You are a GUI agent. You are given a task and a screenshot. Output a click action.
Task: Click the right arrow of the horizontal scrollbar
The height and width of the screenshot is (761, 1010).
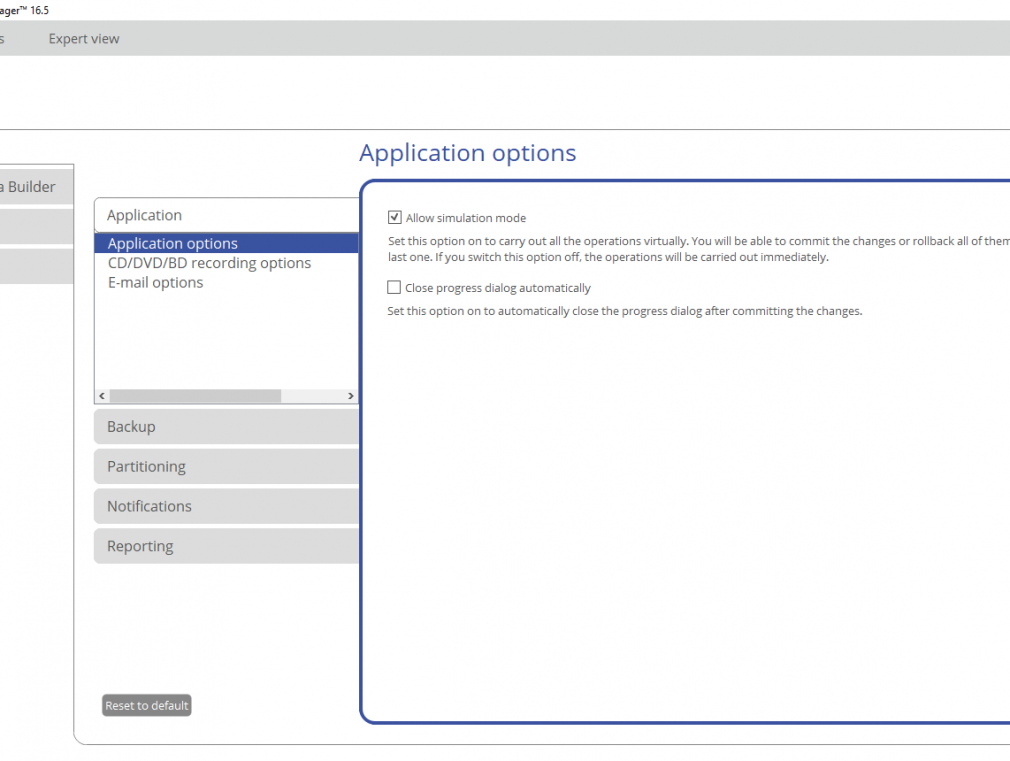[350, 396]
